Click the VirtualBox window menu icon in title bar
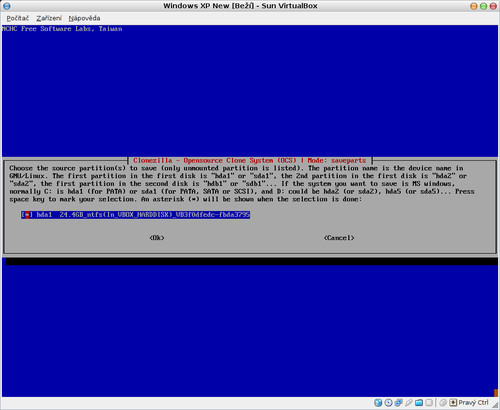The width and height of the screenshot is (500, 410). point(6,6)
